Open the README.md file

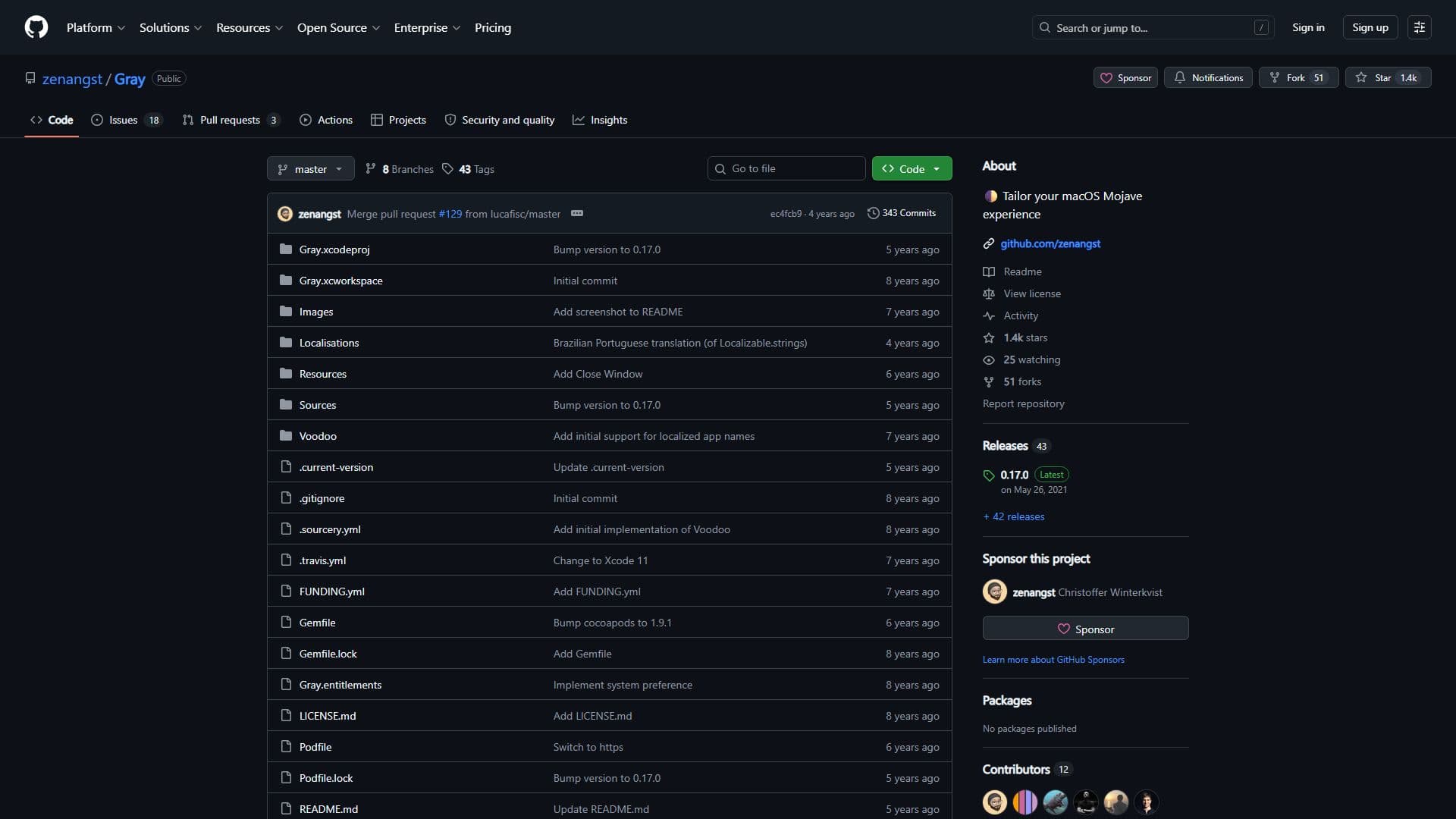tap(328, 809)
